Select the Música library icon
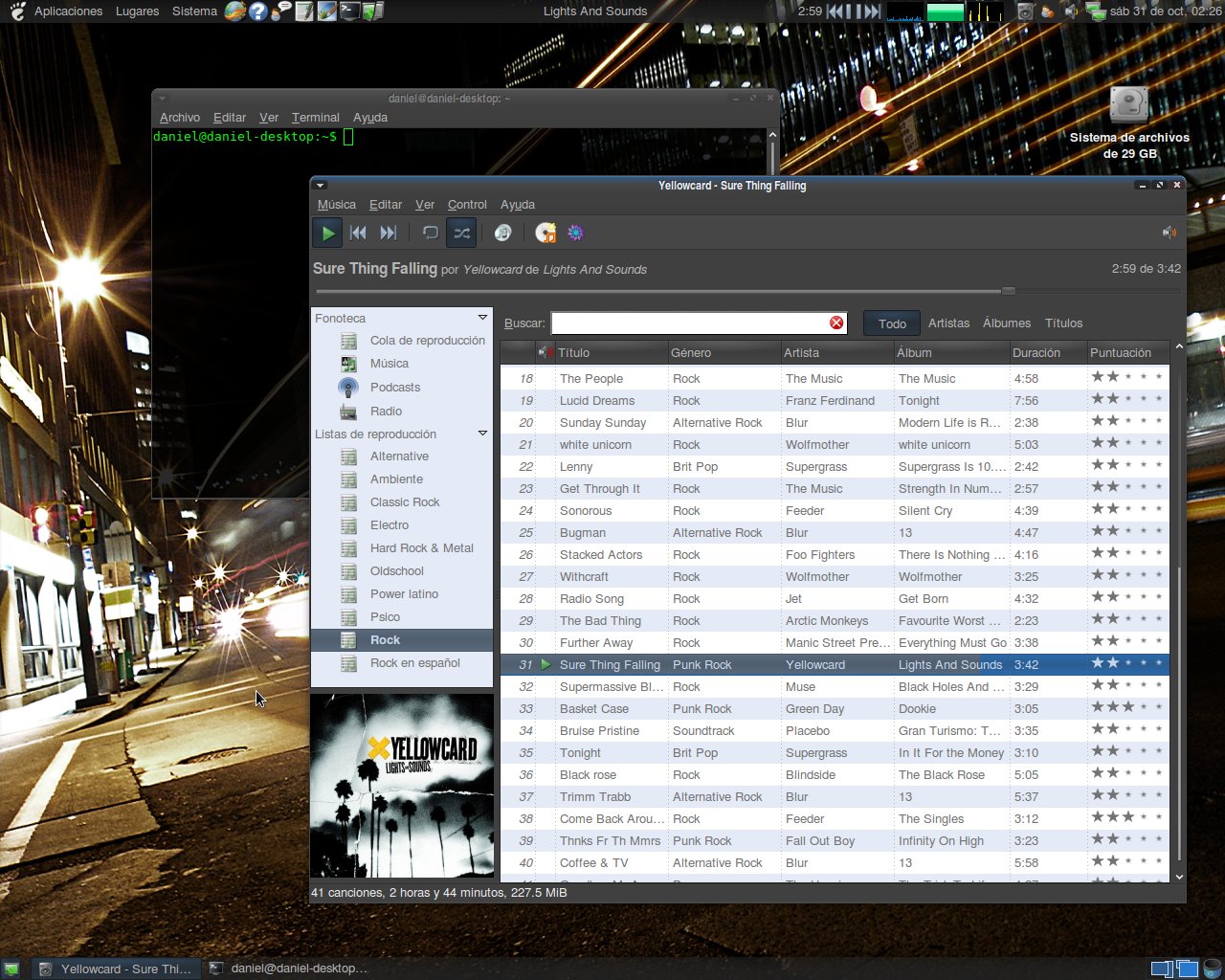Image resolution: width=1225 pixels, height=980 pixels. [x=348, y=364]
